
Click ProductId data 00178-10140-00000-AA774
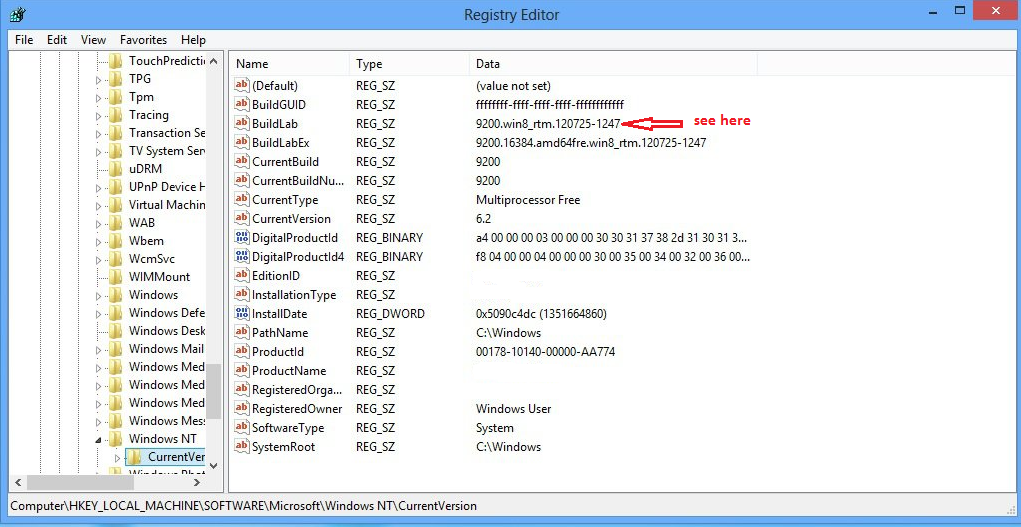(x=546, y=352)
